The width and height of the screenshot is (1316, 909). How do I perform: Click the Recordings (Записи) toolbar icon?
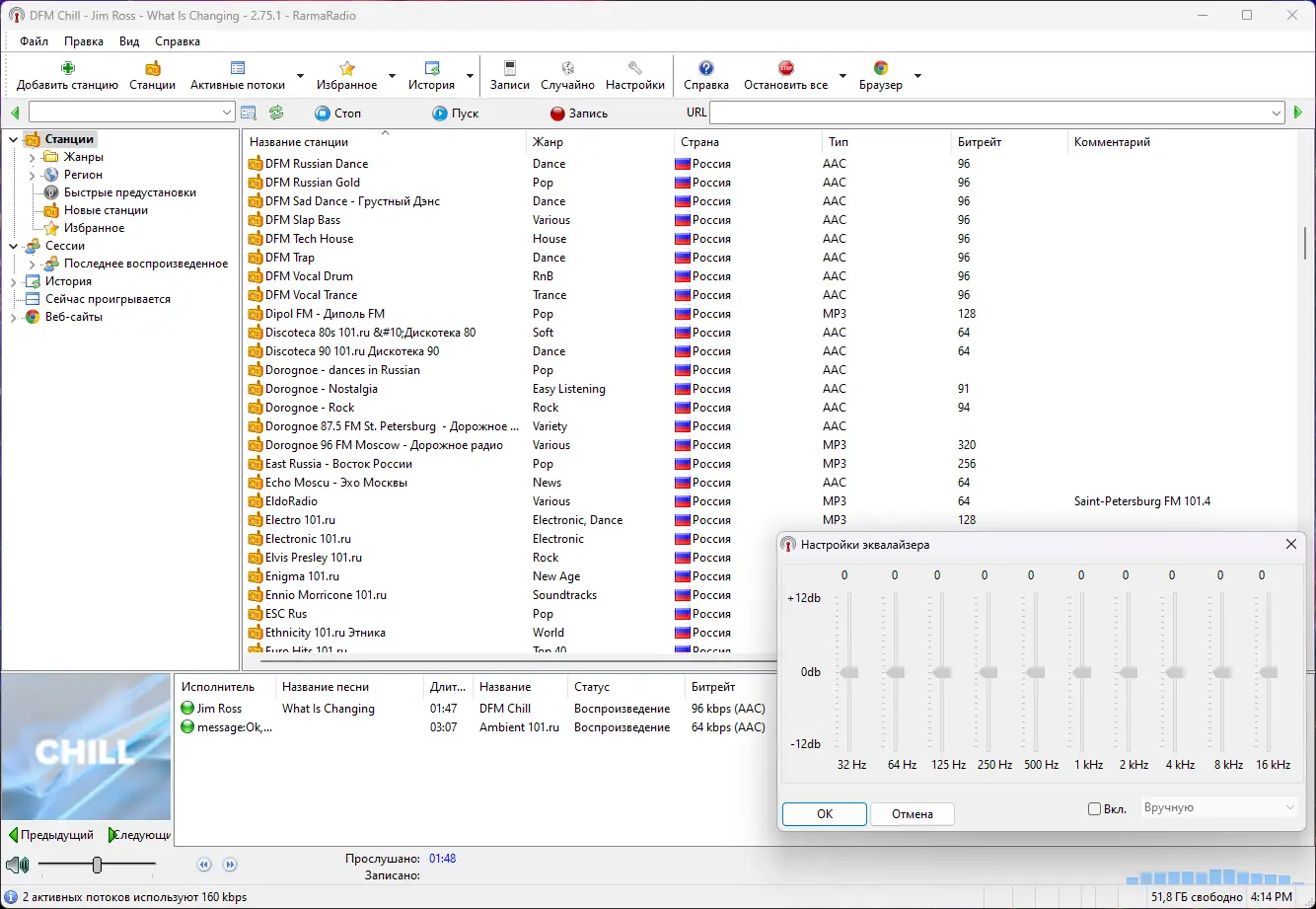(x=510, y=69)
